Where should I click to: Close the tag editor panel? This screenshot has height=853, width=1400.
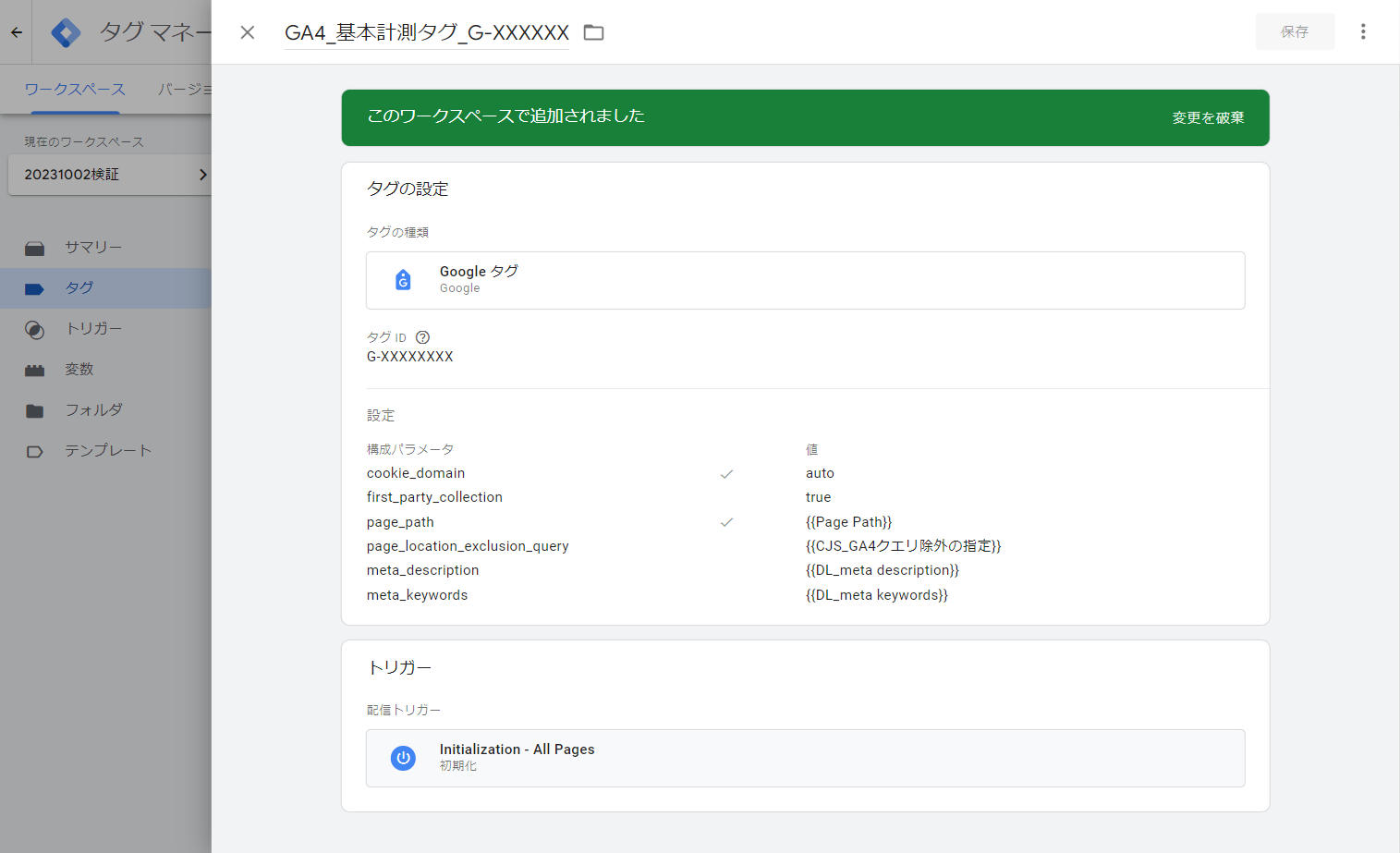click(x=247, y=32)
